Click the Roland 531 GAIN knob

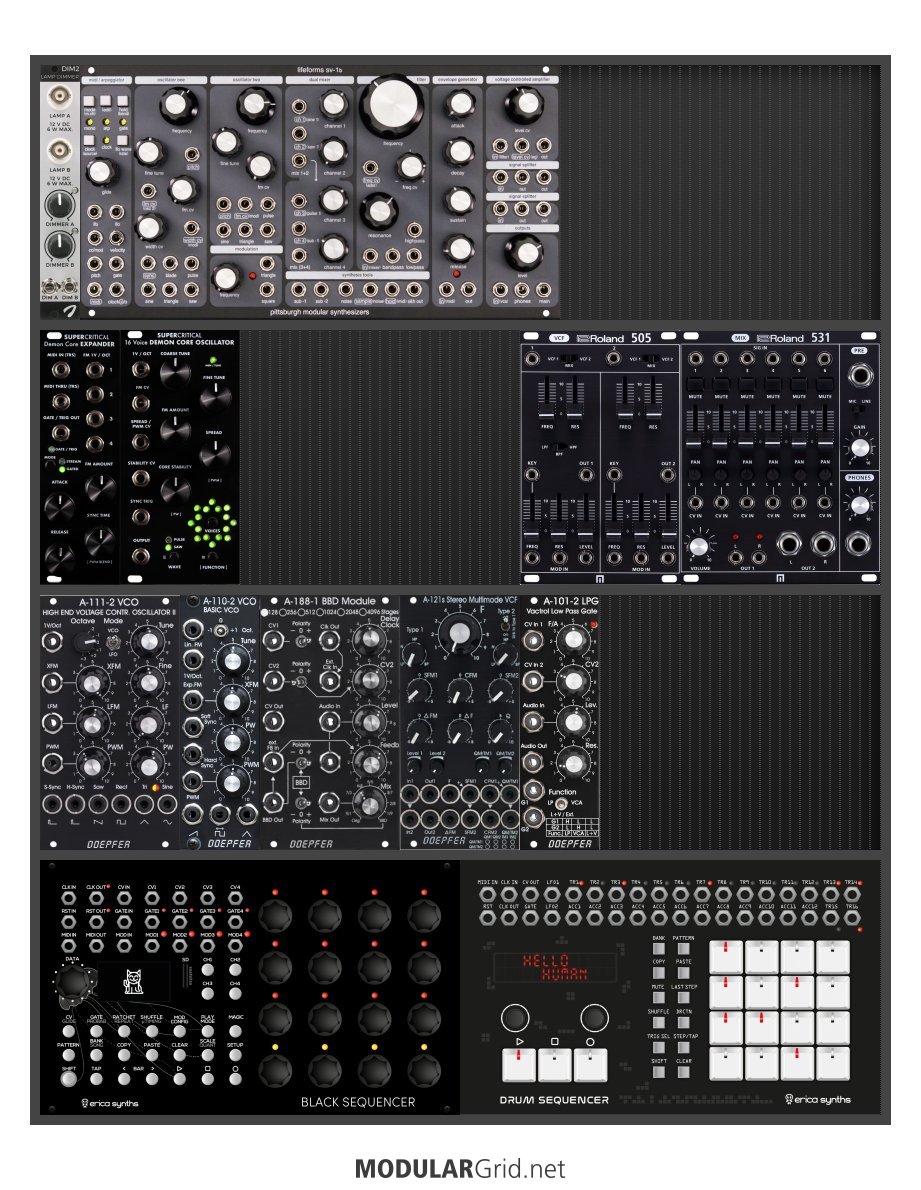point(859,448)
